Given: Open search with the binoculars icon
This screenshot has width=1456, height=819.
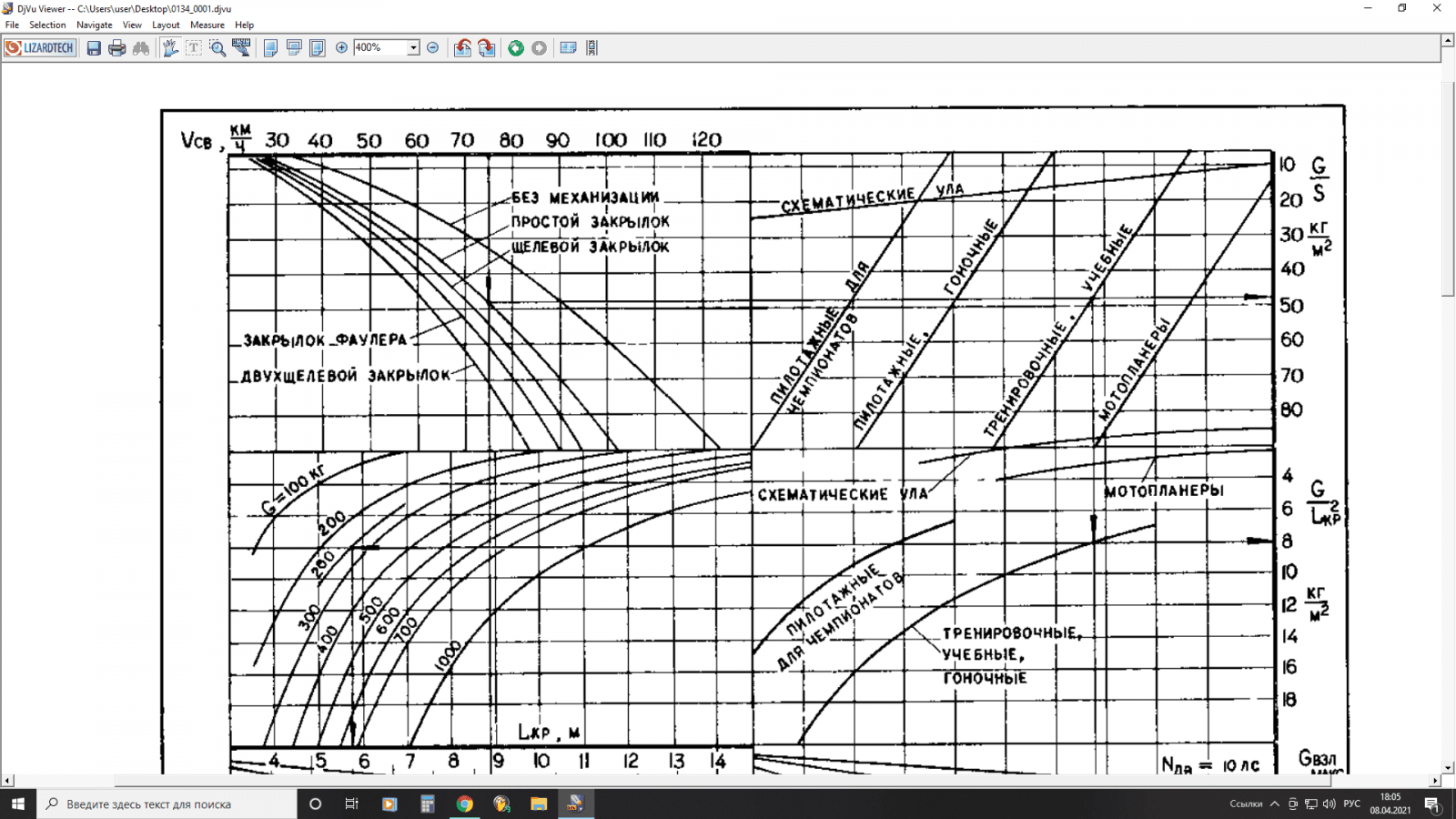Looking at the screenshot, I should click(141, 48).
